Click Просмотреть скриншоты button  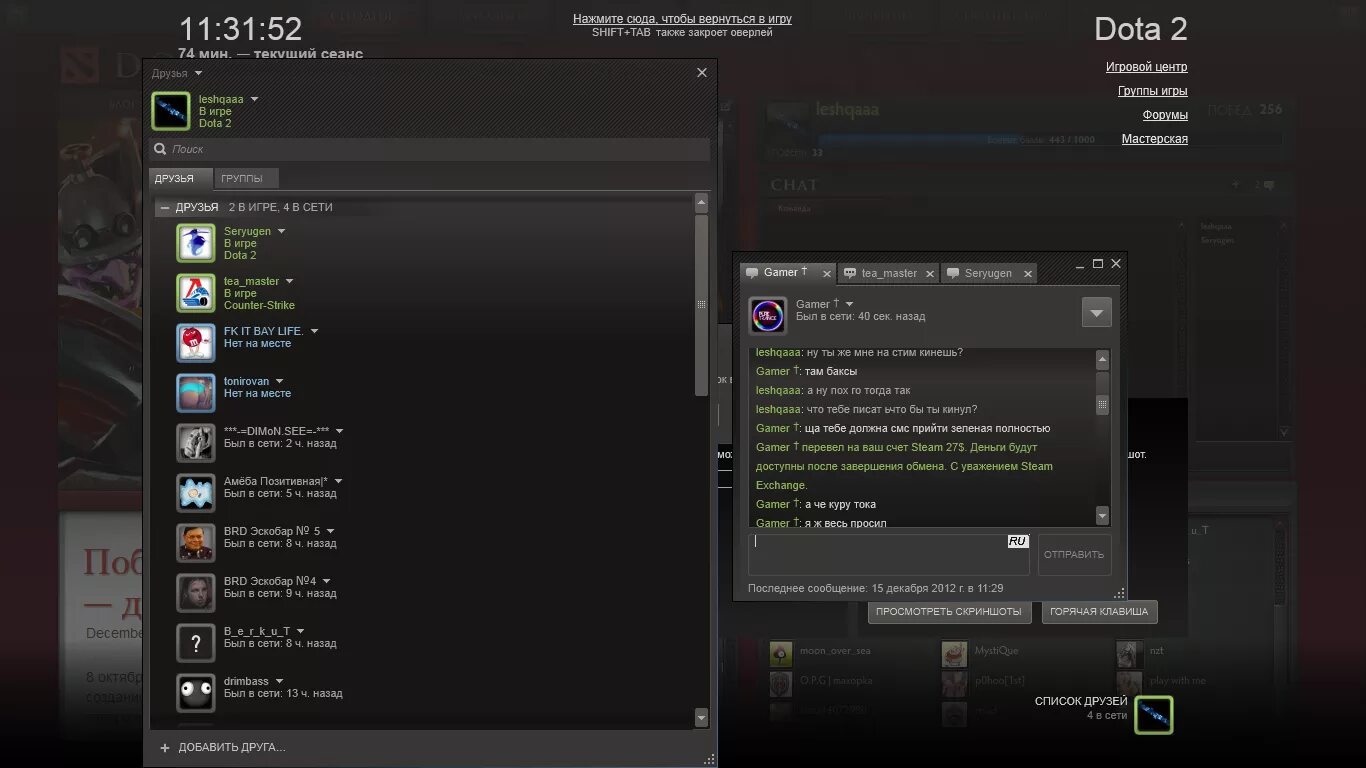(949, 611)
